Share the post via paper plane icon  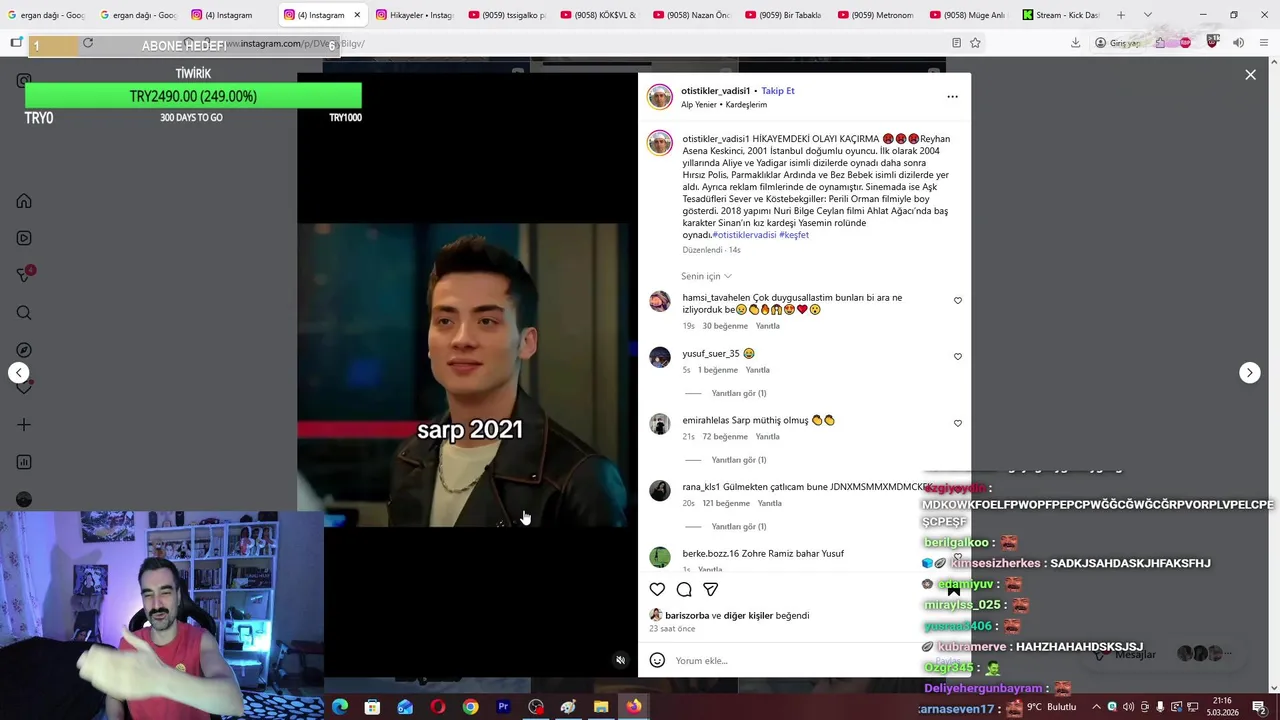[710, 589]
